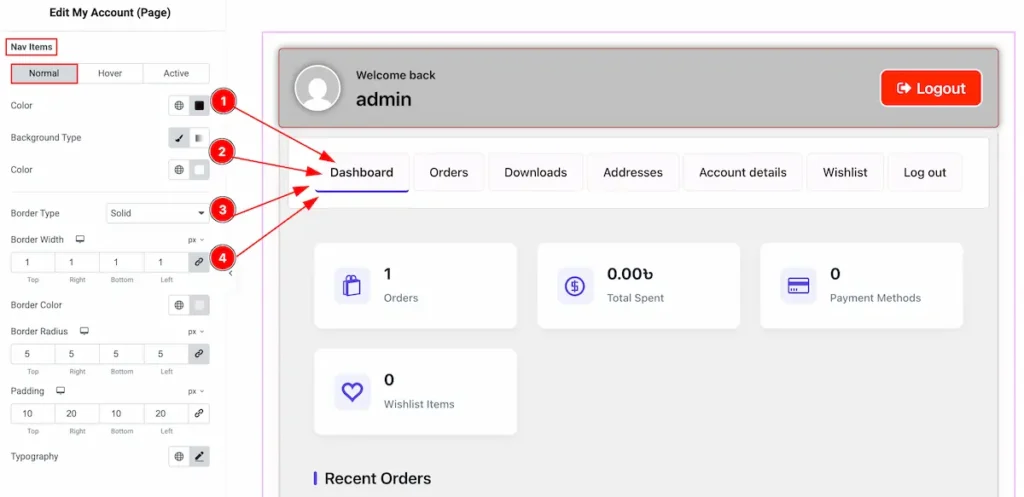Viewport: 1024px width, 497px height.
Task: Click the red Logout button
Action: coord(930,88)
